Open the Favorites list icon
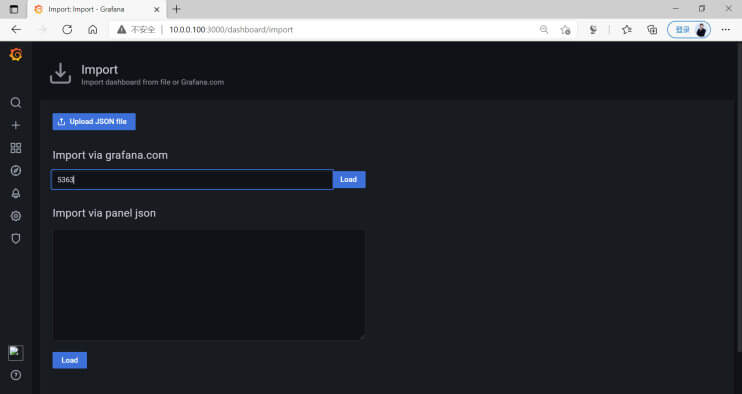742x394 pixels. [x=627, y=30]
